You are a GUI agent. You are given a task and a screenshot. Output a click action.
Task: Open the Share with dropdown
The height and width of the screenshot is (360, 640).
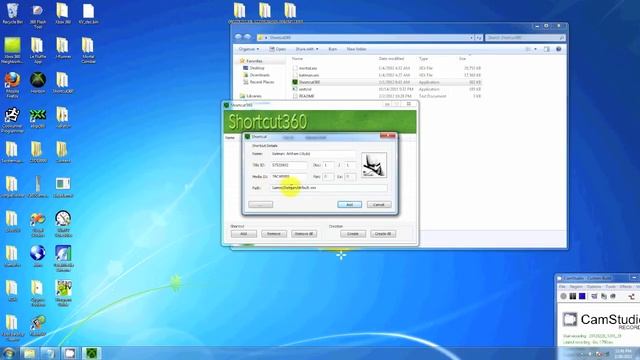point(307,49)
